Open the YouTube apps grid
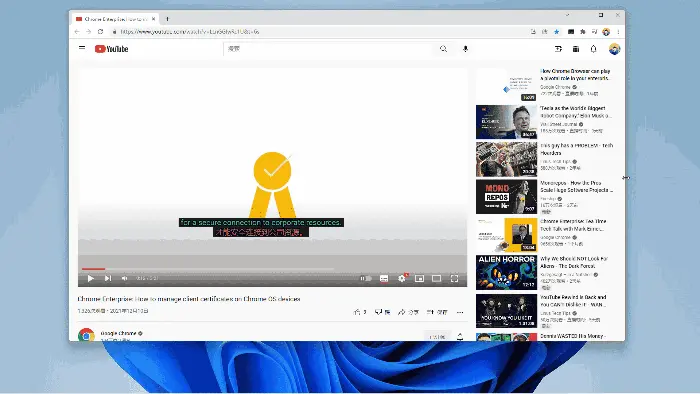 point(576,49)
